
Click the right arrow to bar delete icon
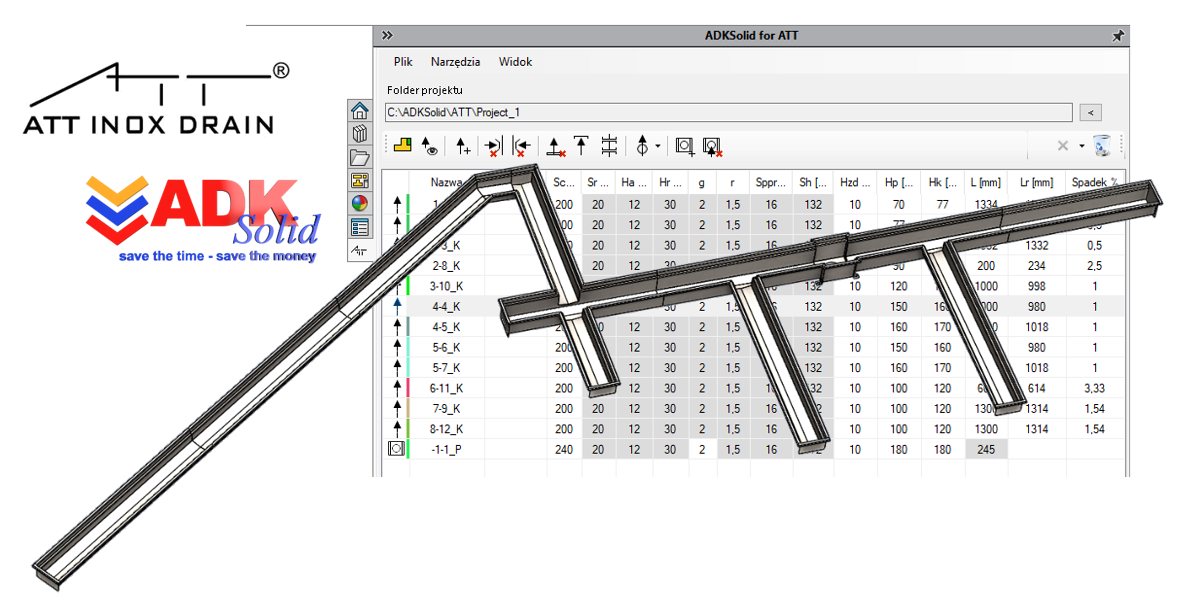pyautogui.click(x=494, y=146)
